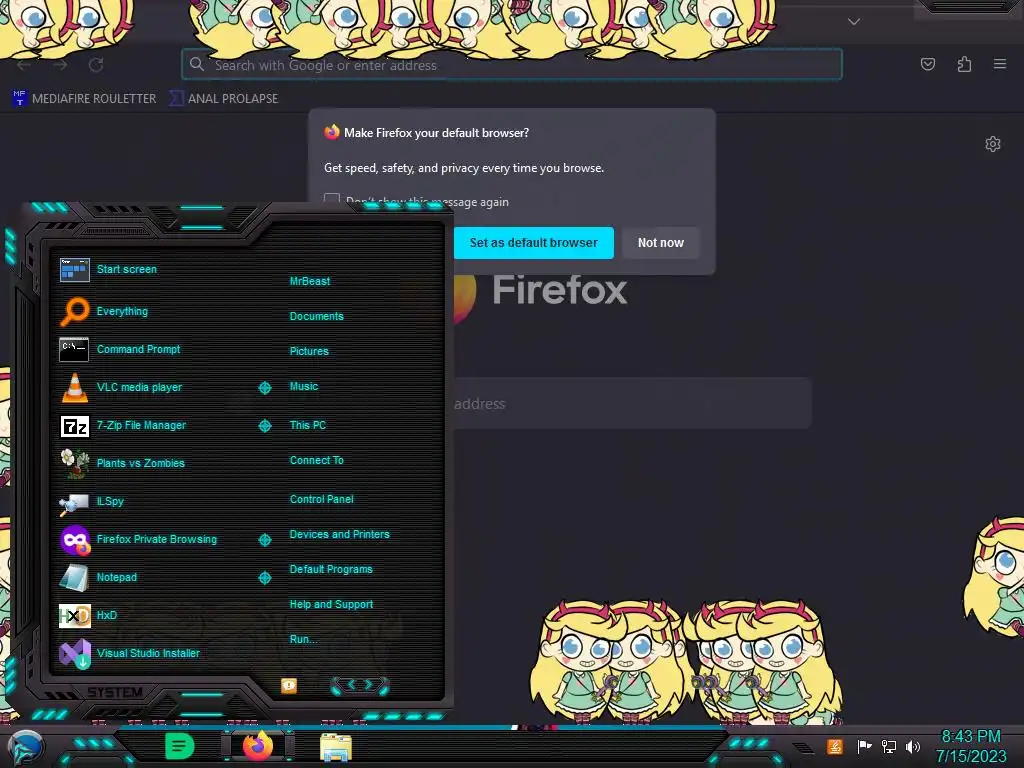Open Help and Support
The height and width of the screenshot is (768, 1024).
[331, 605]
